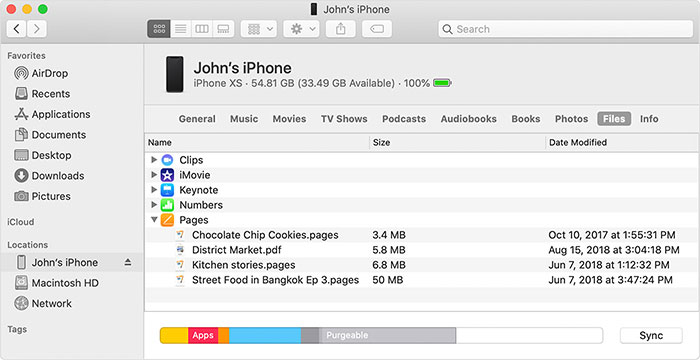
Task: Eject John's iPhone
Action: 128,263
